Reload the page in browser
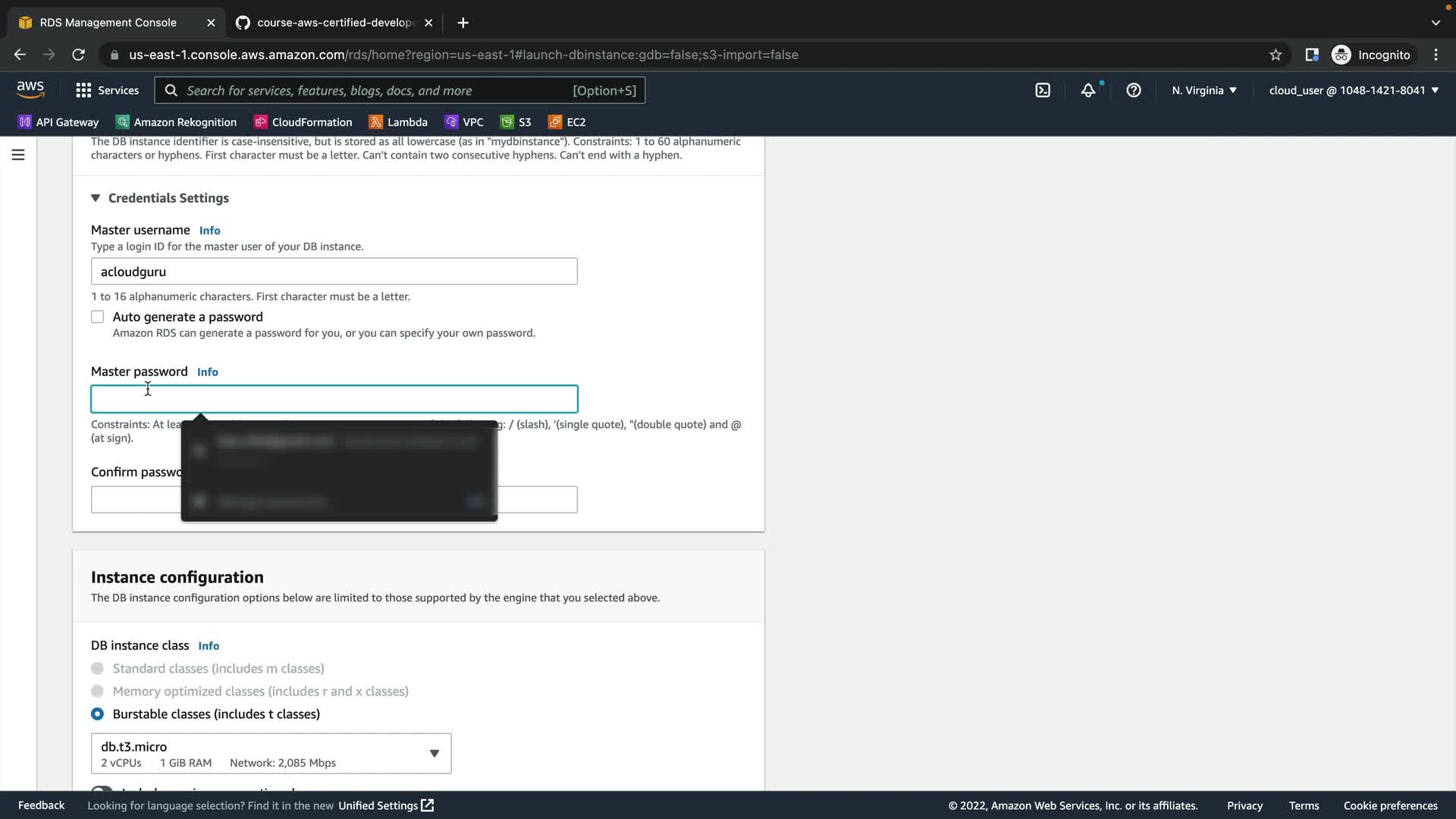The width and height of the screenshot is (1456, 819). click(x=78, y=55)
